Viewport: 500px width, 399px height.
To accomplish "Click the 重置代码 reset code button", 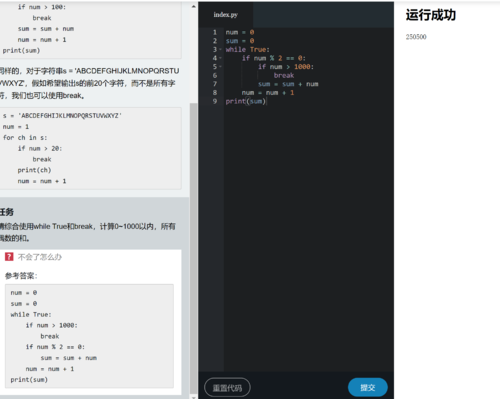I will coord(227,388).
